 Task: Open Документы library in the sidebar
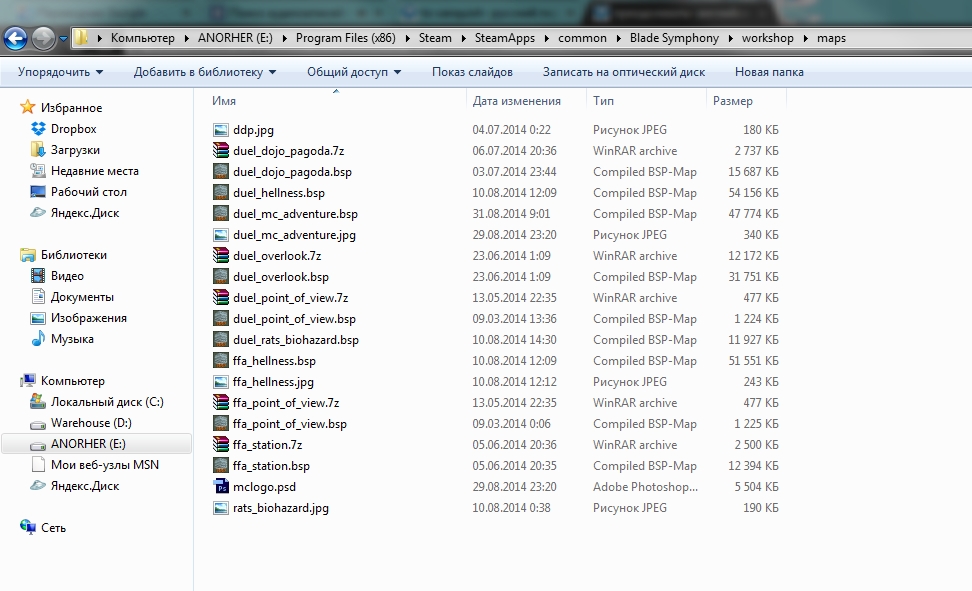click(x=82, y=297)
